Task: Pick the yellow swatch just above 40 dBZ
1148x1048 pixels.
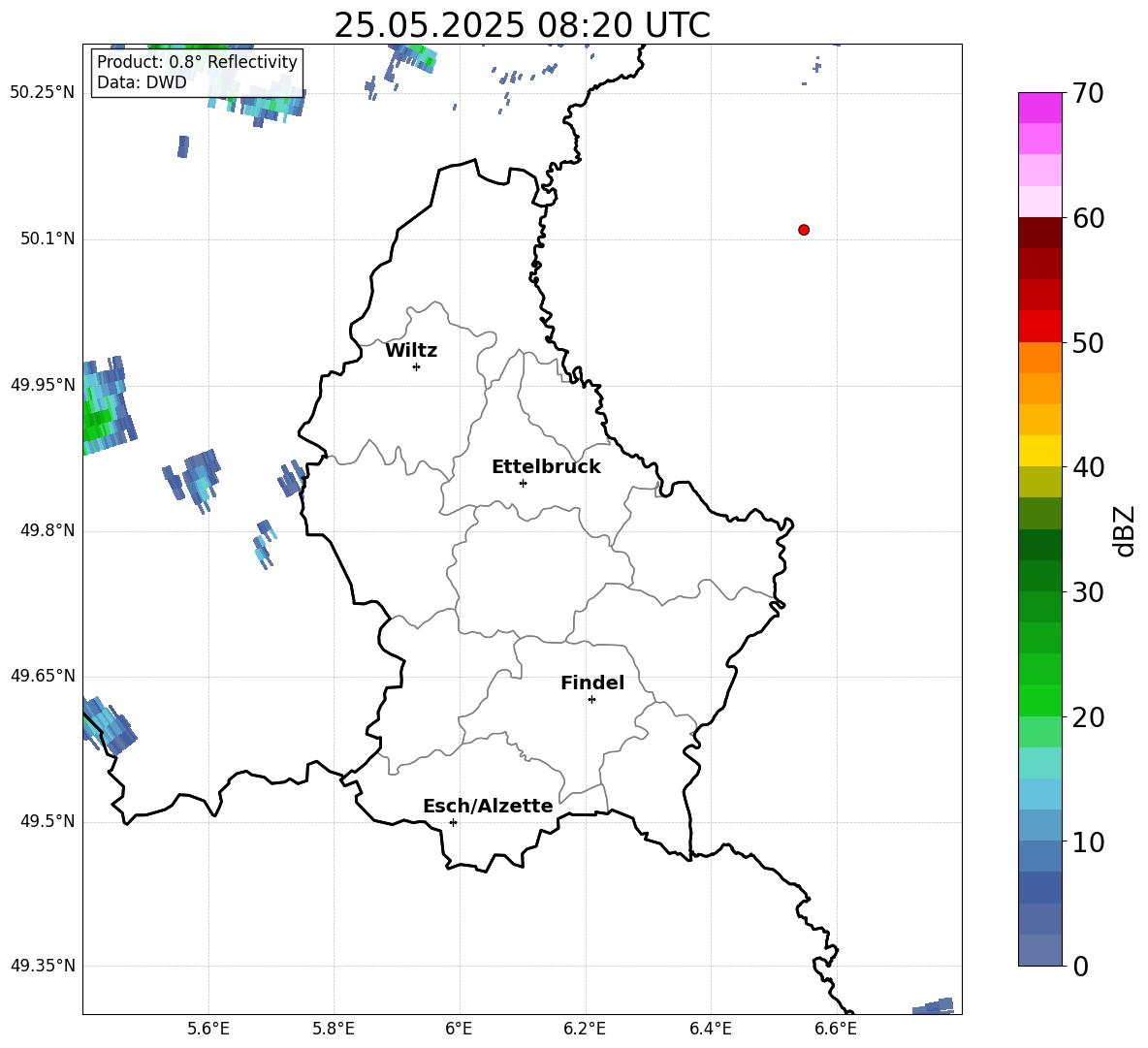Action: 1040,451
